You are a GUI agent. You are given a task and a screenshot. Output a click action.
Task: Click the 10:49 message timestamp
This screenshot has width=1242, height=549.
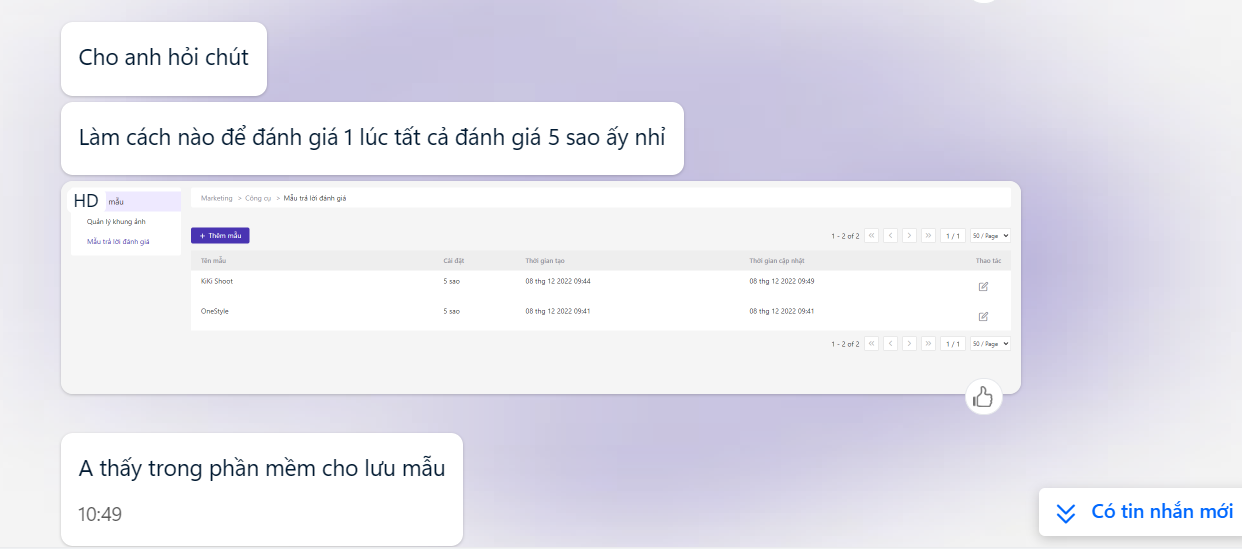(x=100, y=515)
